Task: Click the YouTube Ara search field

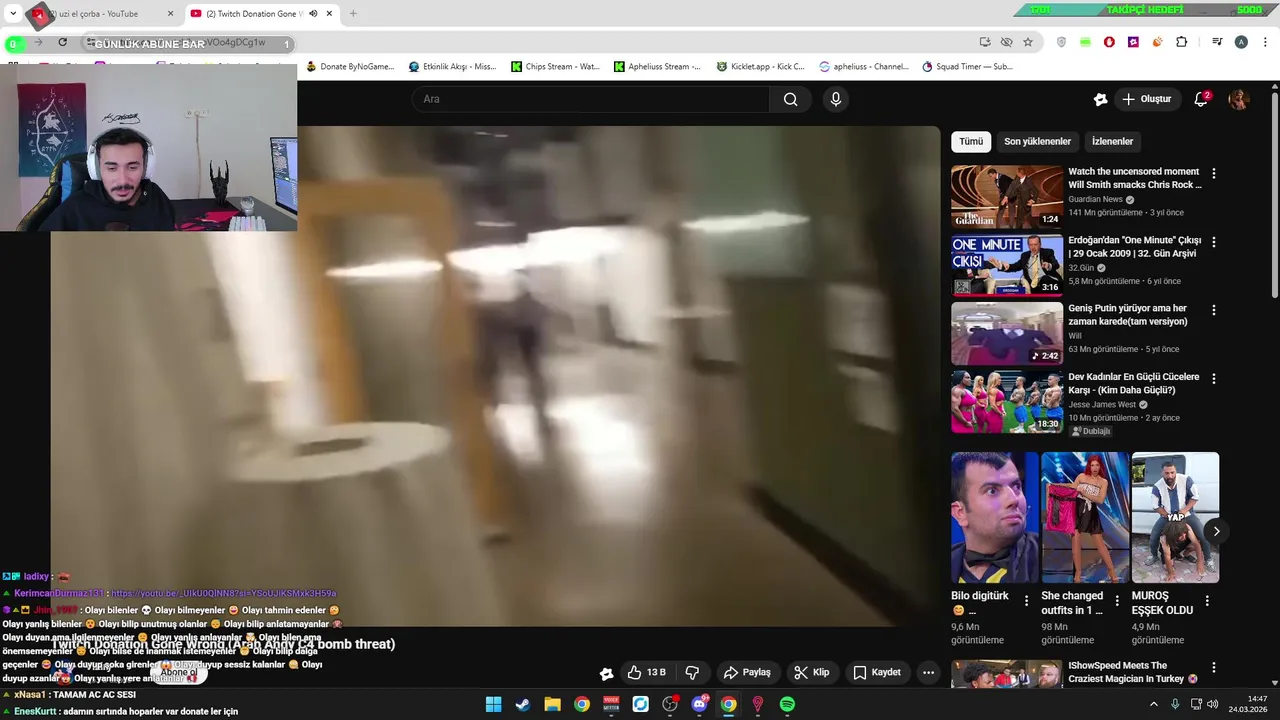Action: [x=590, y=99]
